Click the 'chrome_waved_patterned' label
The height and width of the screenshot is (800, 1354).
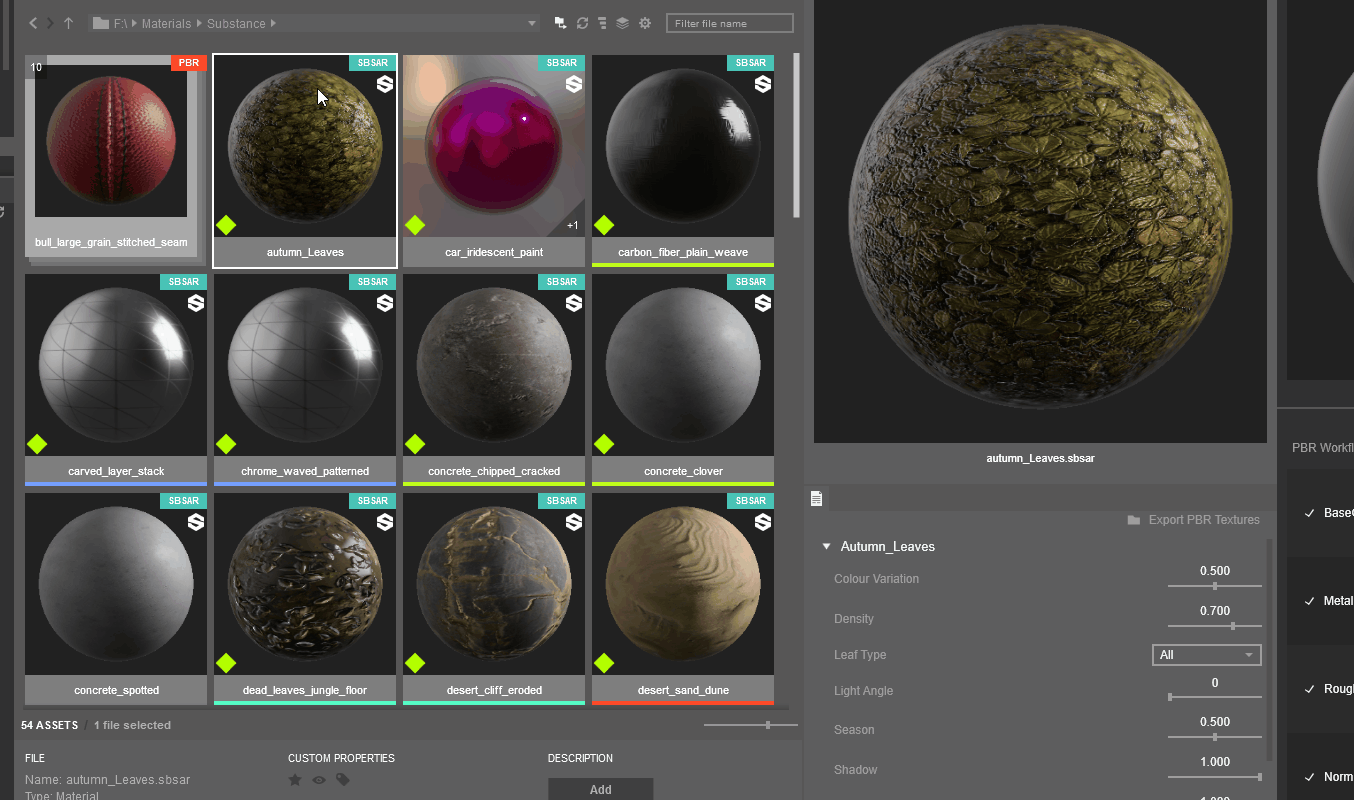pyautogui.click(x=305, y=471)
